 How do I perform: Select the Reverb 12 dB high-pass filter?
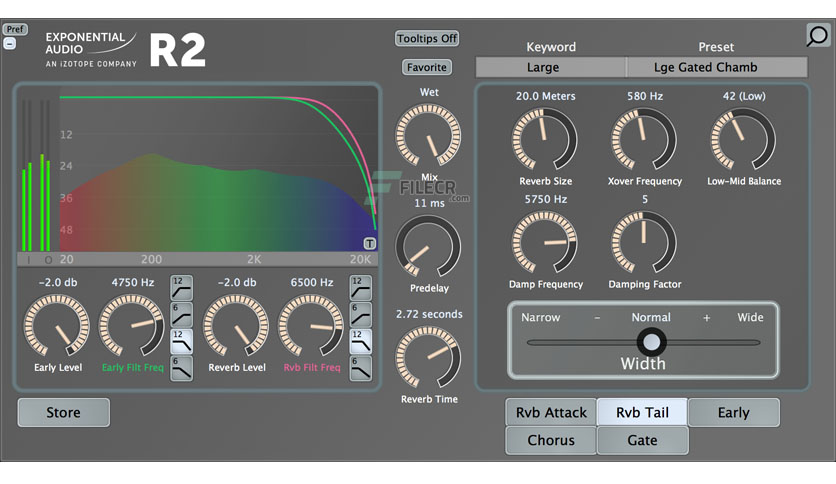(x=360, y=288)
